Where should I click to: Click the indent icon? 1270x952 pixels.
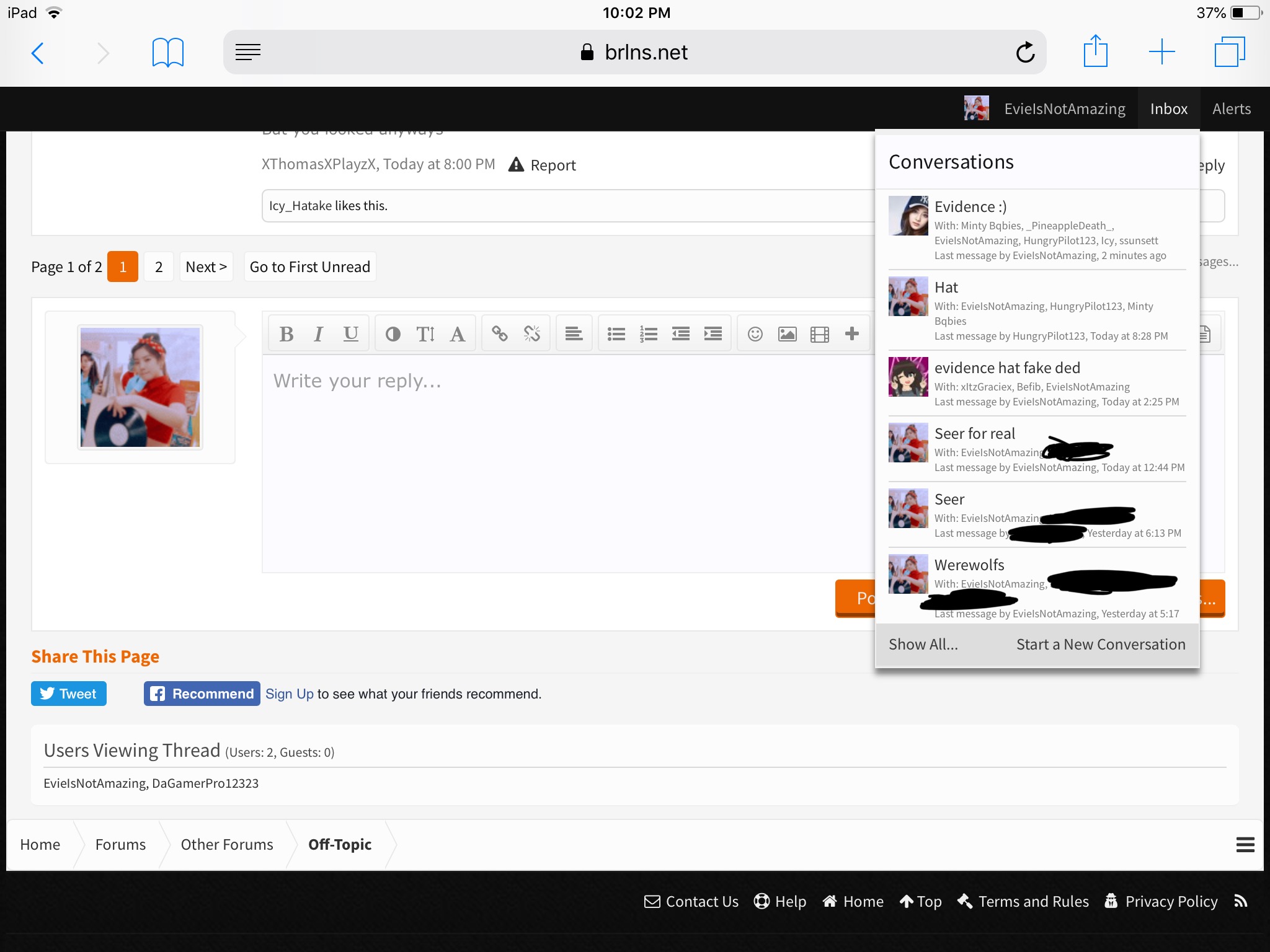[x=713, y=334]
